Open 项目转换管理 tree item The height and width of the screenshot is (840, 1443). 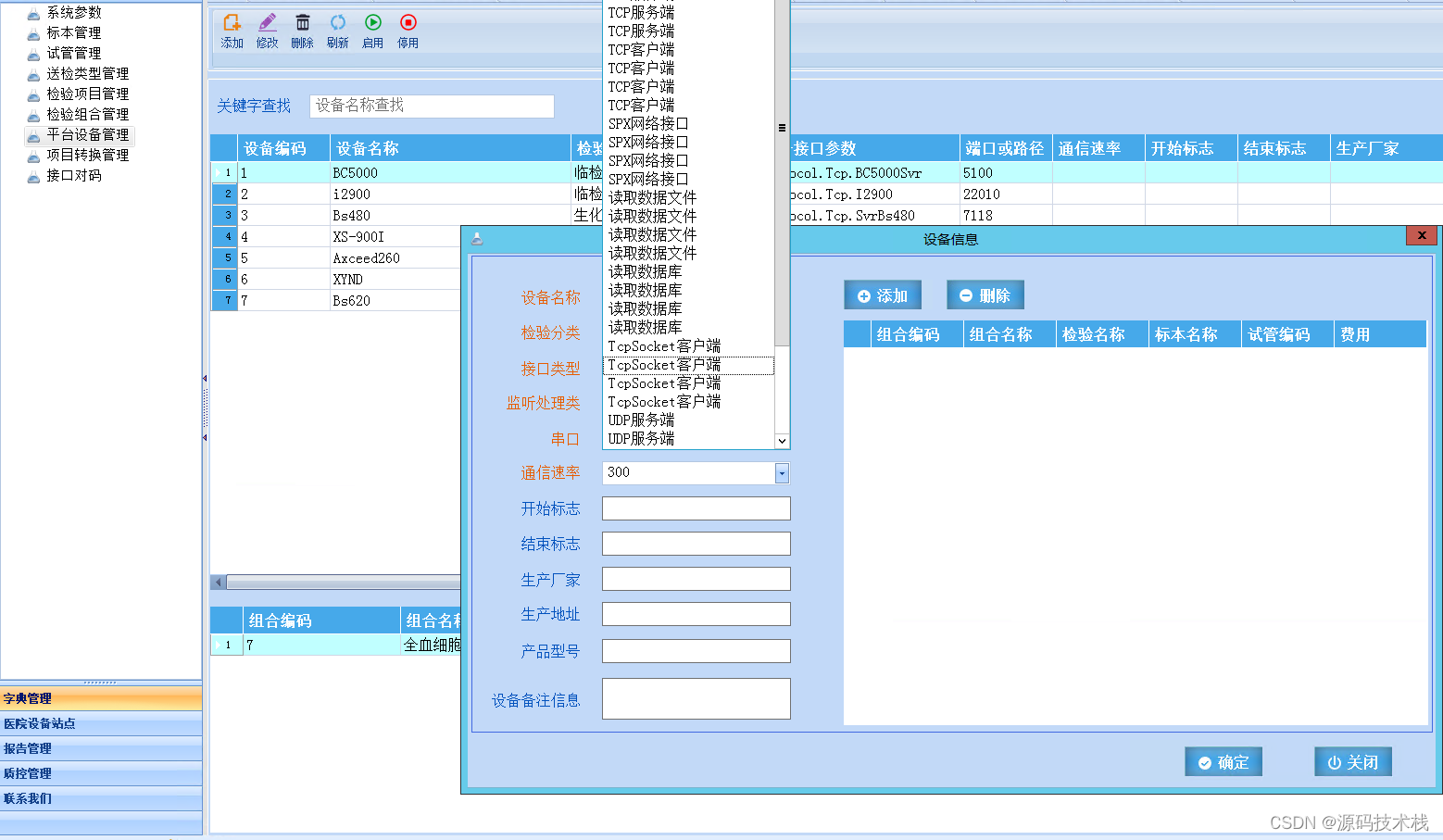coord(88,155)
